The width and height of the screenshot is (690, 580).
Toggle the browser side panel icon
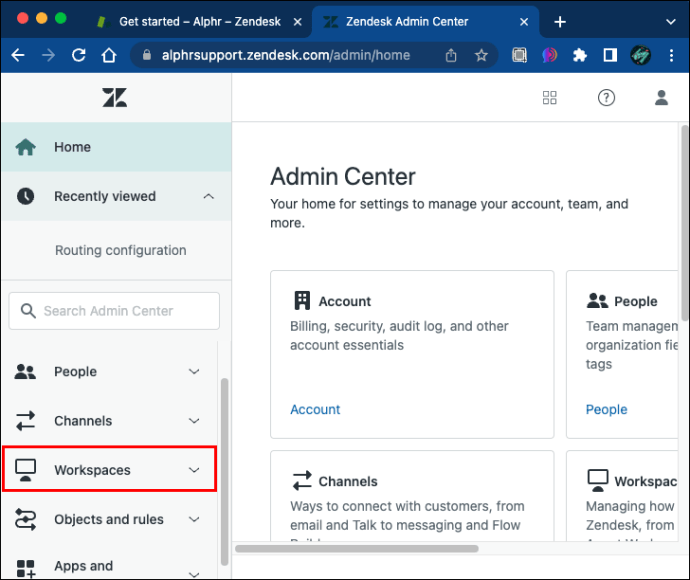click(x=610, y=55)
